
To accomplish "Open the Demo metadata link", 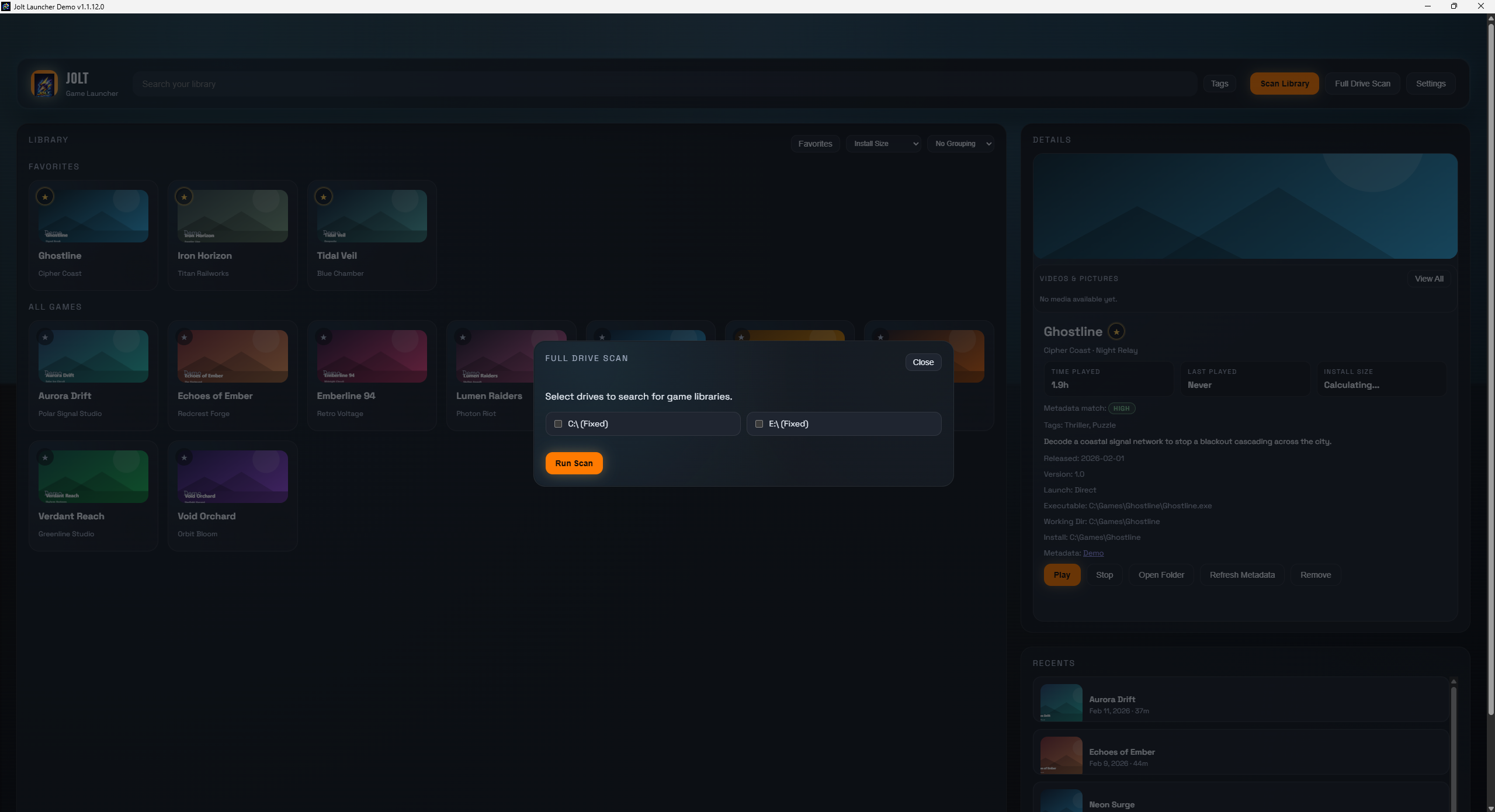I will (x=1093, y=553).
